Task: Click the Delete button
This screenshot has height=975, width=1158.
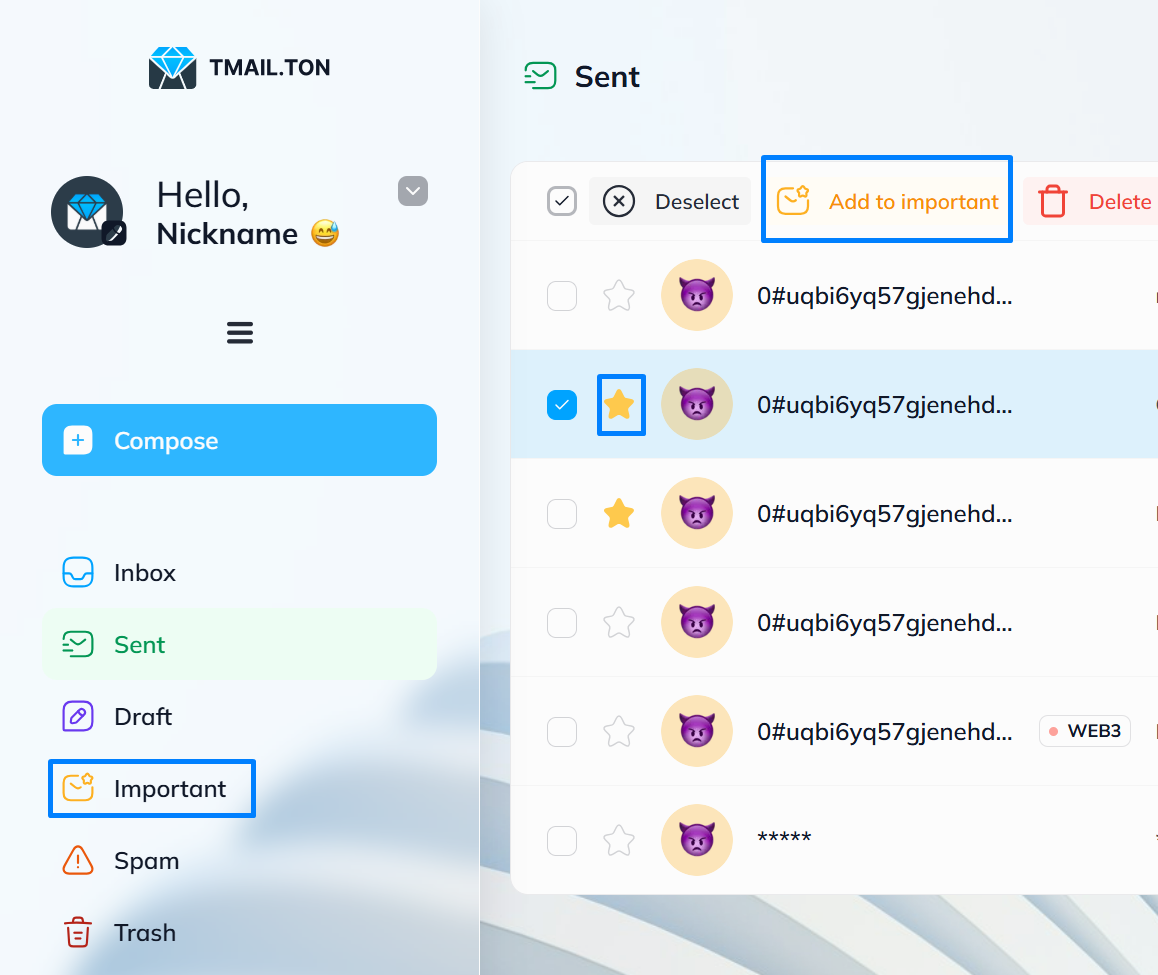Action: (x=1093, y=201)
